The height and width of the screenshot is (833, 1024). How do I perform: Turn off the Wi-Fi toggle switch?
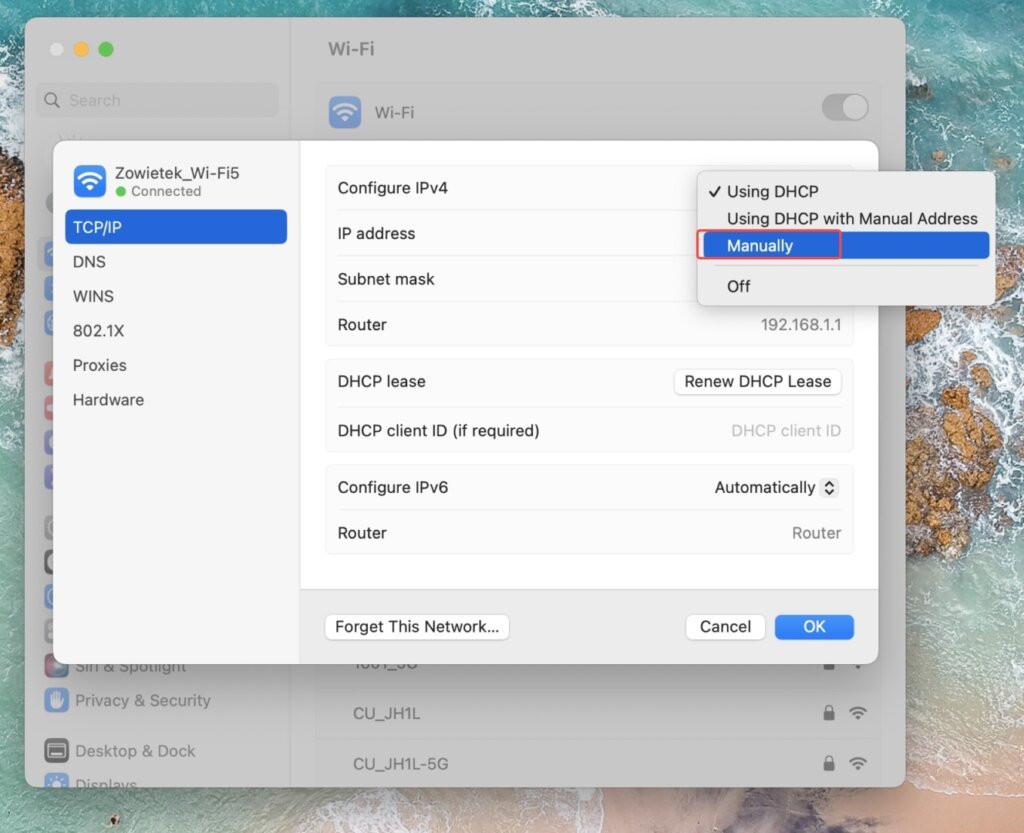coord(845,107)
